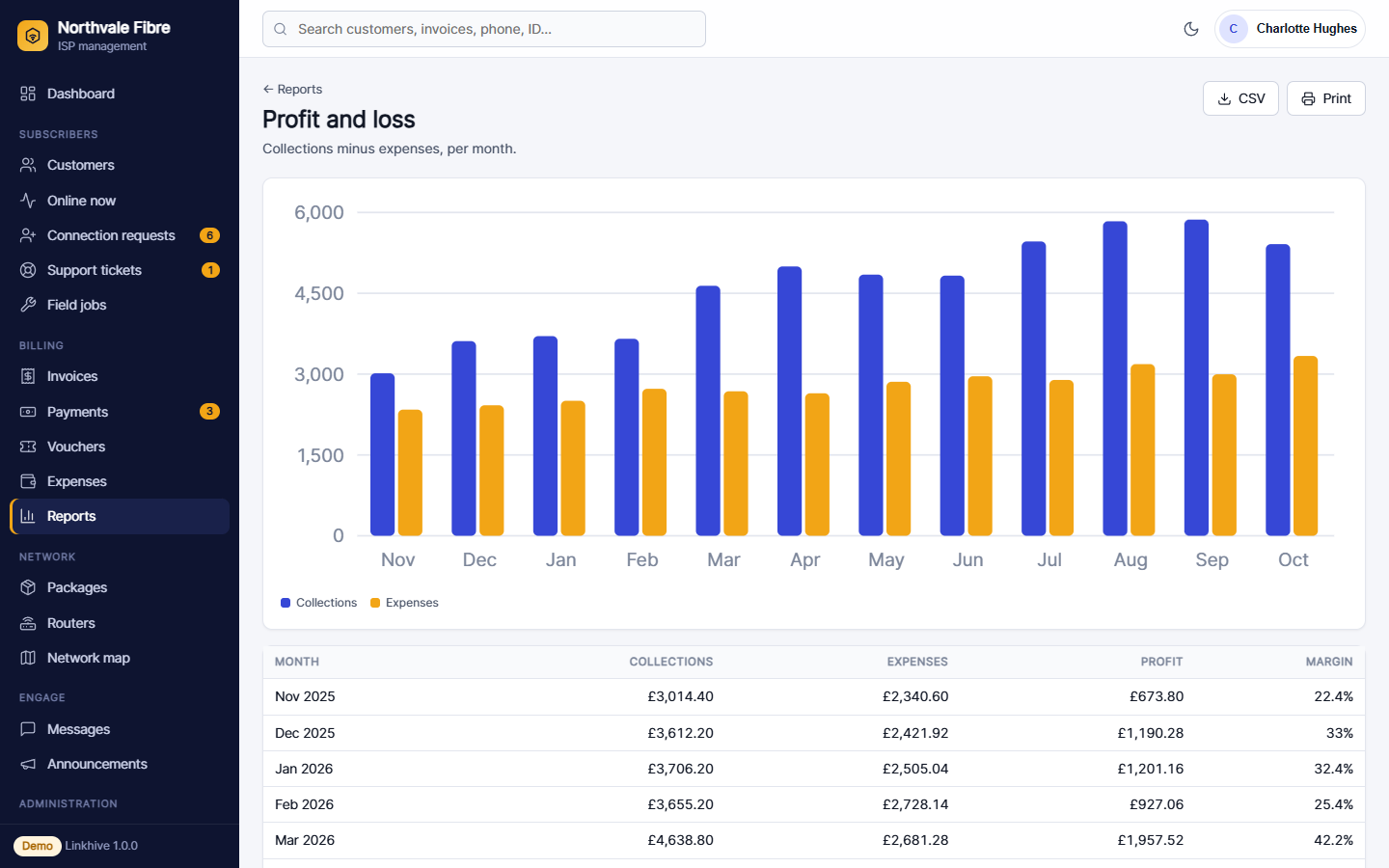This screenshot has height=868, width=1389.
Task: Click the 42.2% margin value
Action: tap(1333, 840)
